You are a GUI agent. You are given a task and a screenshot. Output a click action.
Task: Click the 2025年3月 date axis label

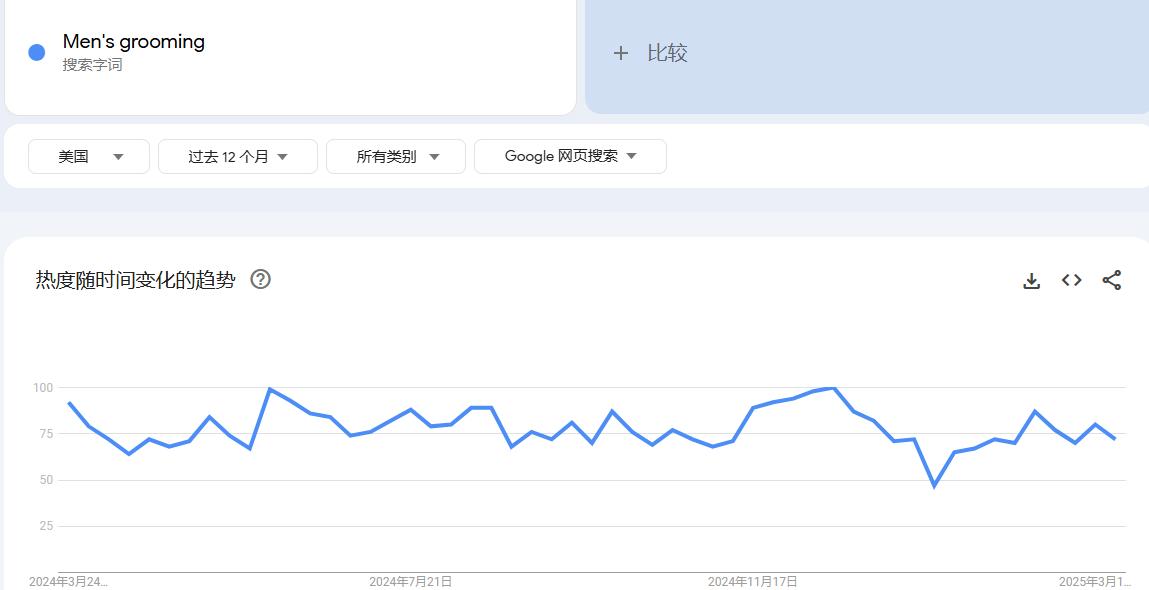point(1096,582)
